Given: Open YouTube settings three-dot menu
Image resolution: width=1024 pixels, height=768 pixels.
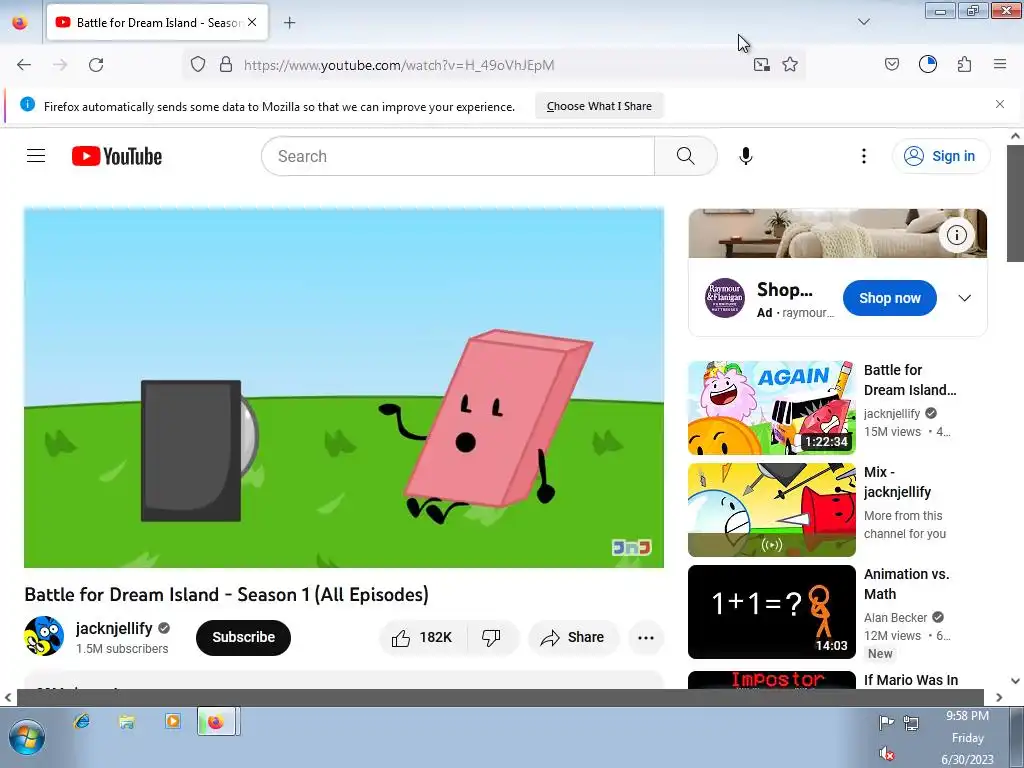Looking at the screenshot, I should (x=864, y=156).
